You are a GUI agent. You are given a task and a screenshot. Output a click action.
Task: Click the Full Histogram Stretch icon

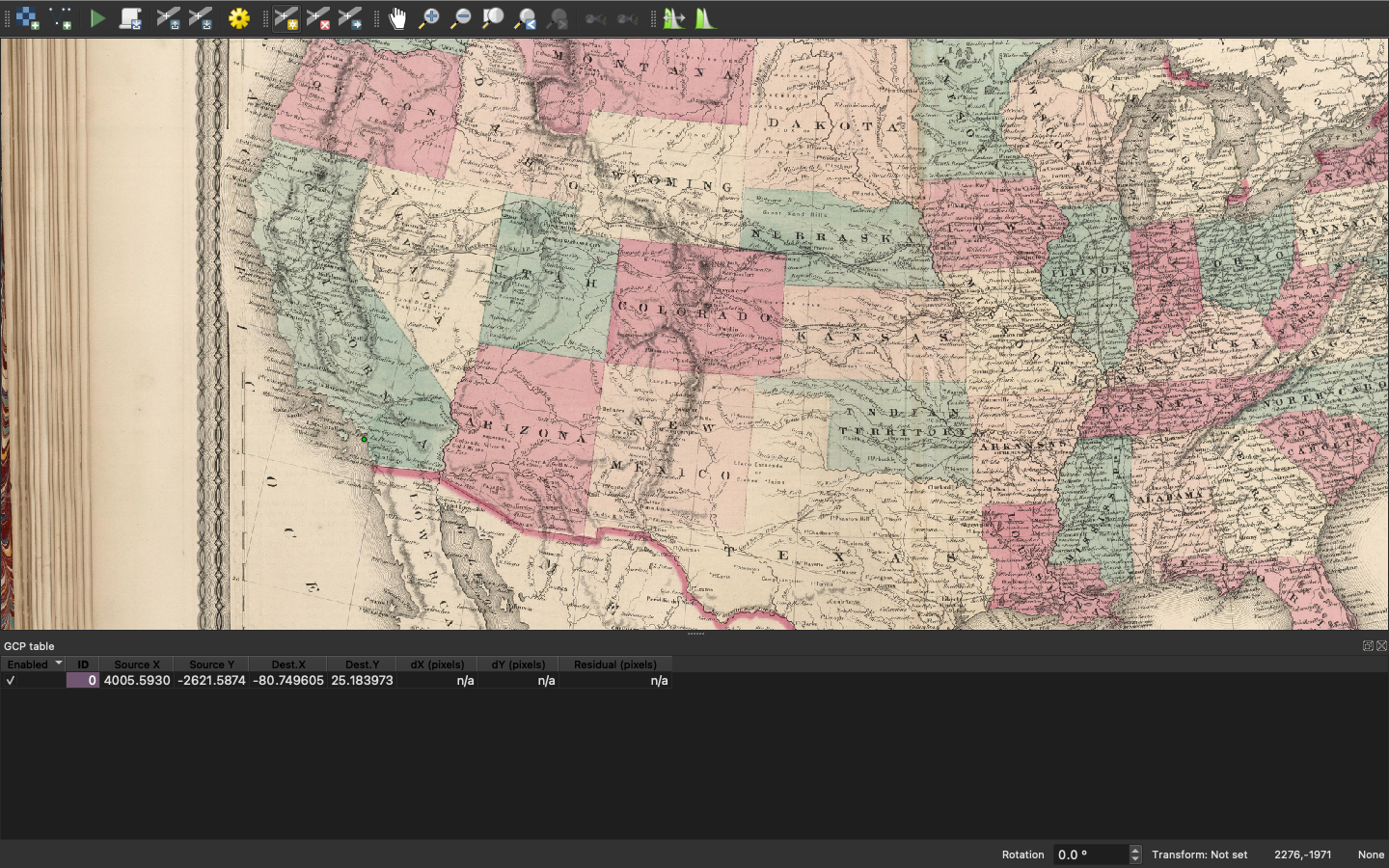pyautogui.click(x=673, y=18)
